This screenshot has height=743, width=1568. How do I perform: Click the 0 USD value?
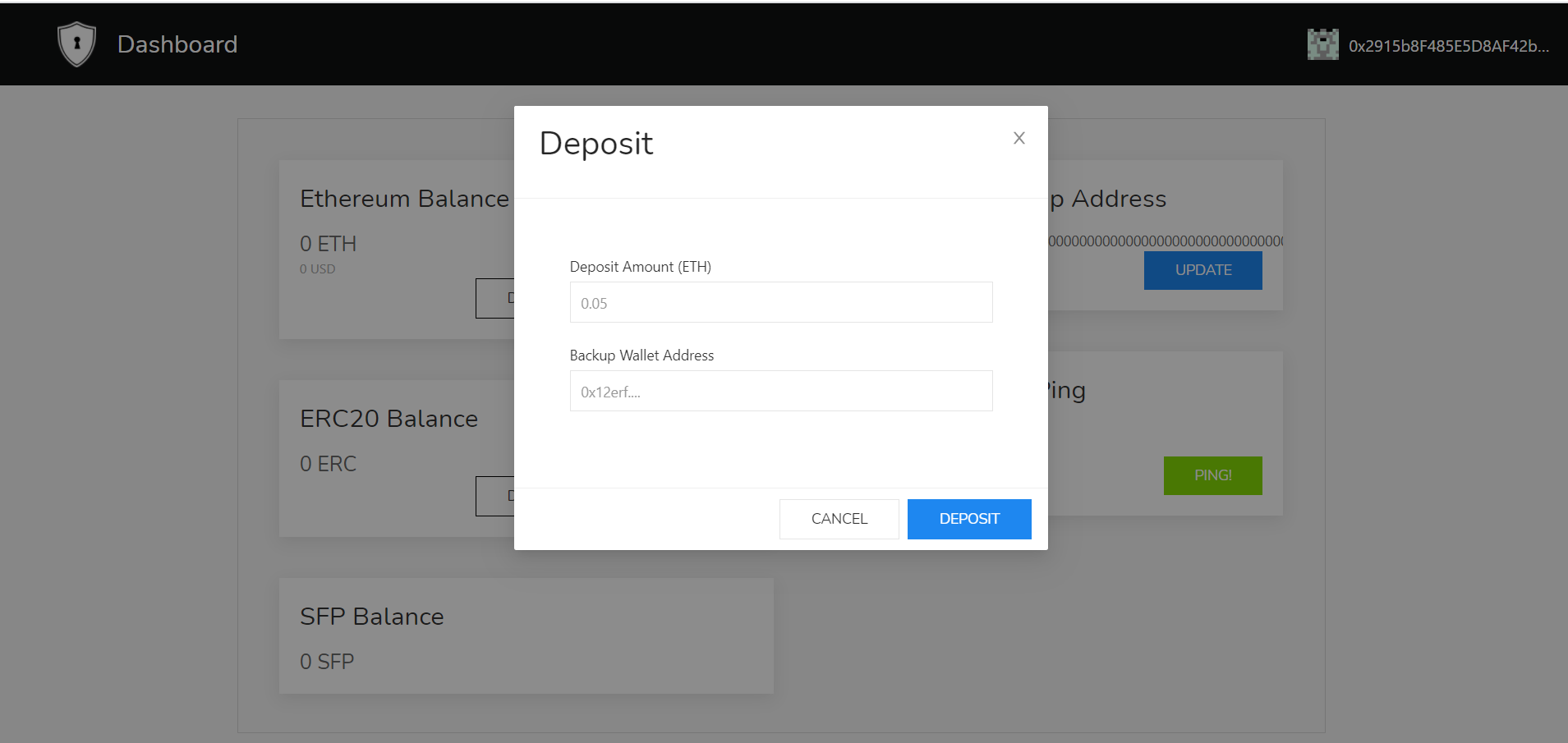pos(317,269)
